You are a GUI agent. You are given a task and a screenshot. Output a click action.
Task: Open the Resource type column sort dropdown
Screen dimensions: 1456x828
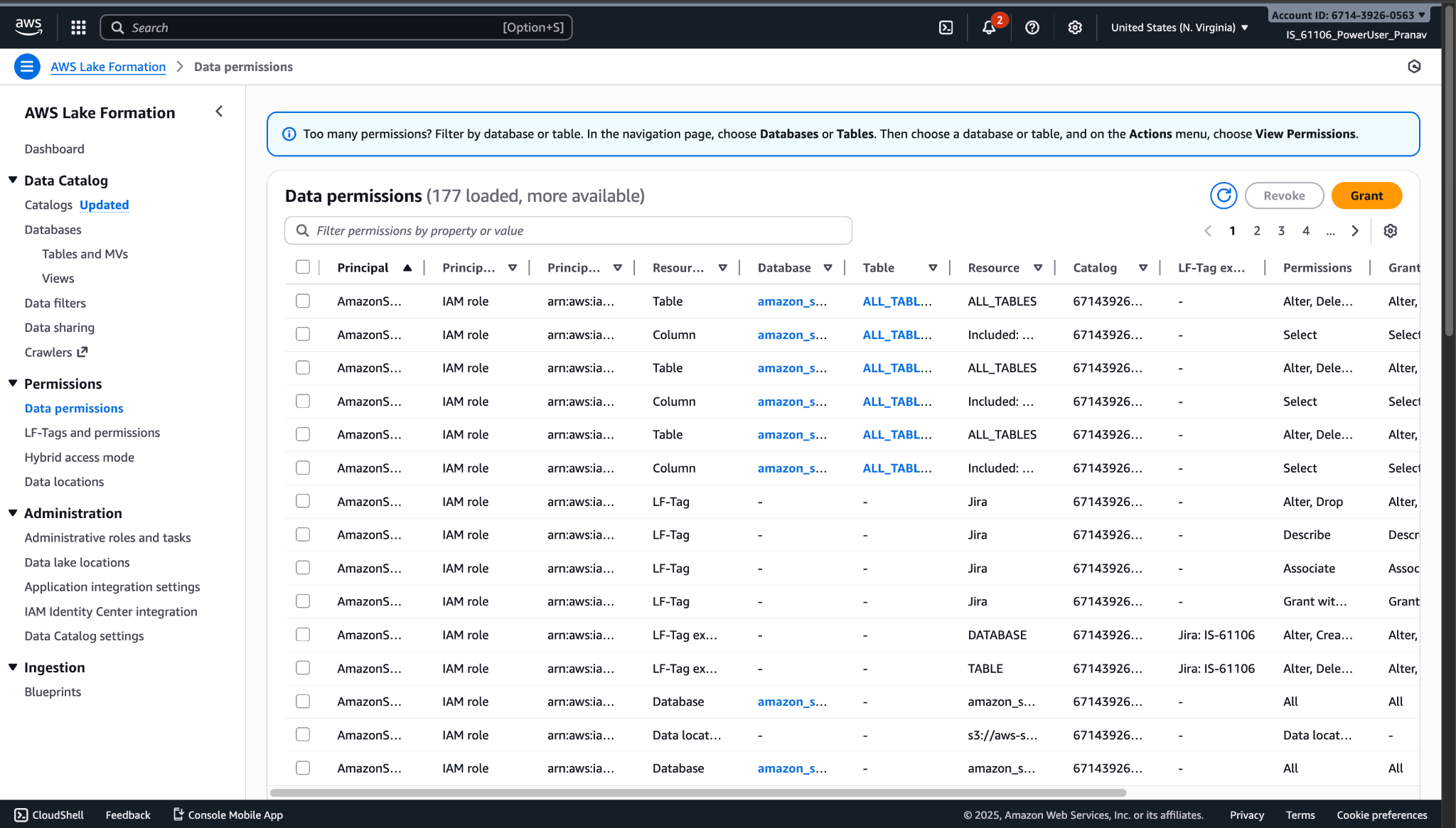coord(722,268)
